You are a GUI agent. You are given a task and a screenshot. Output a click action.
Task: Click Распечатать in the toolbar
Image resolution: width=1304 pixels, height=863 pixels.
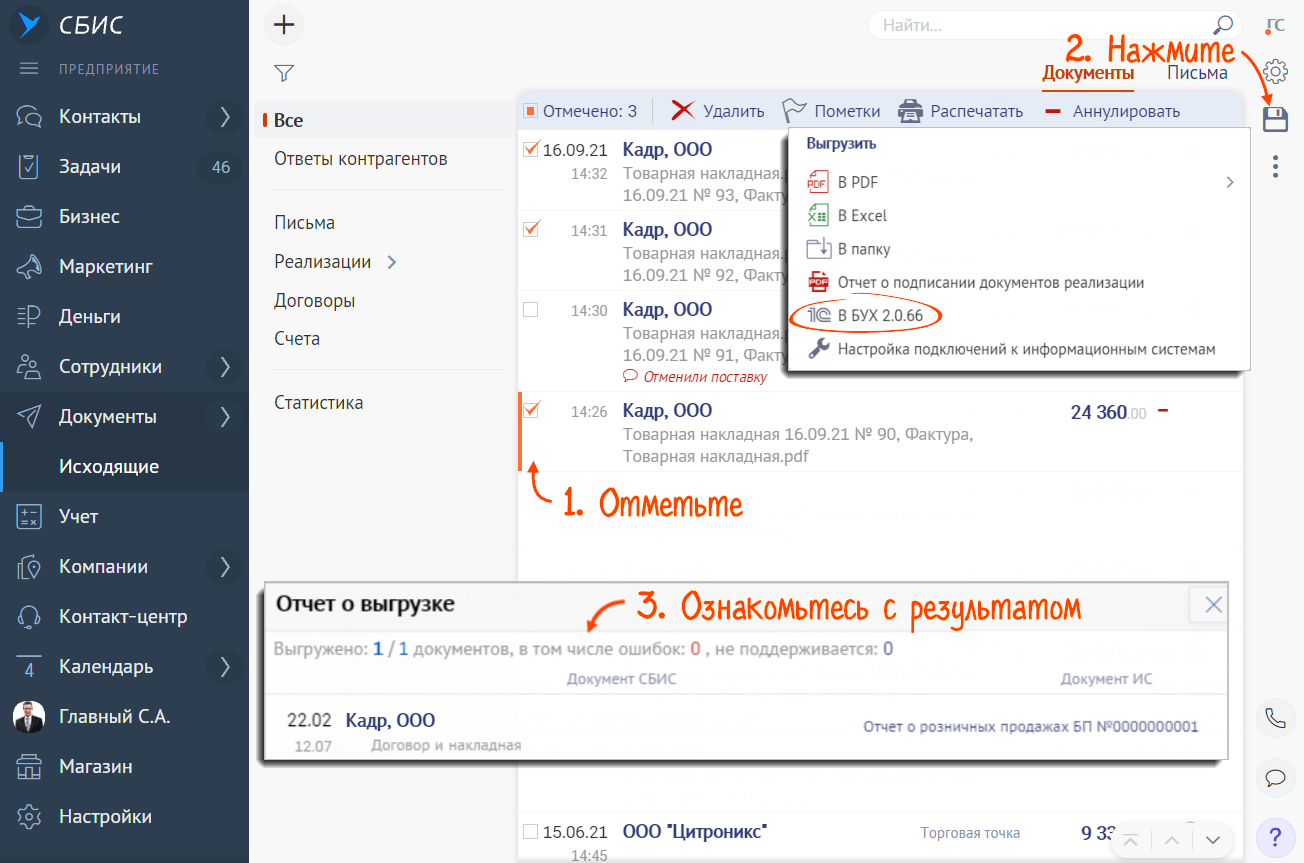(960, 111)
